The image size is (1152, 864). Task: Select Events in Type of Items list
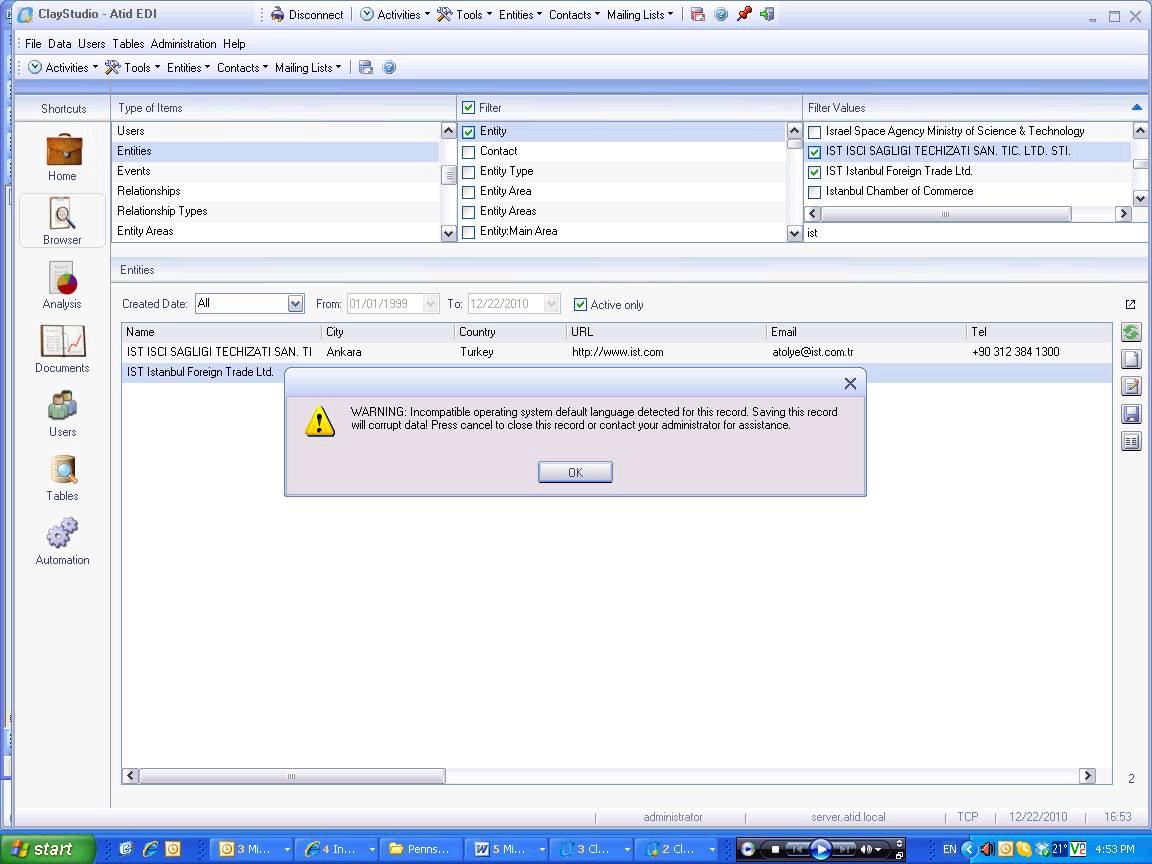click(276, 171)
